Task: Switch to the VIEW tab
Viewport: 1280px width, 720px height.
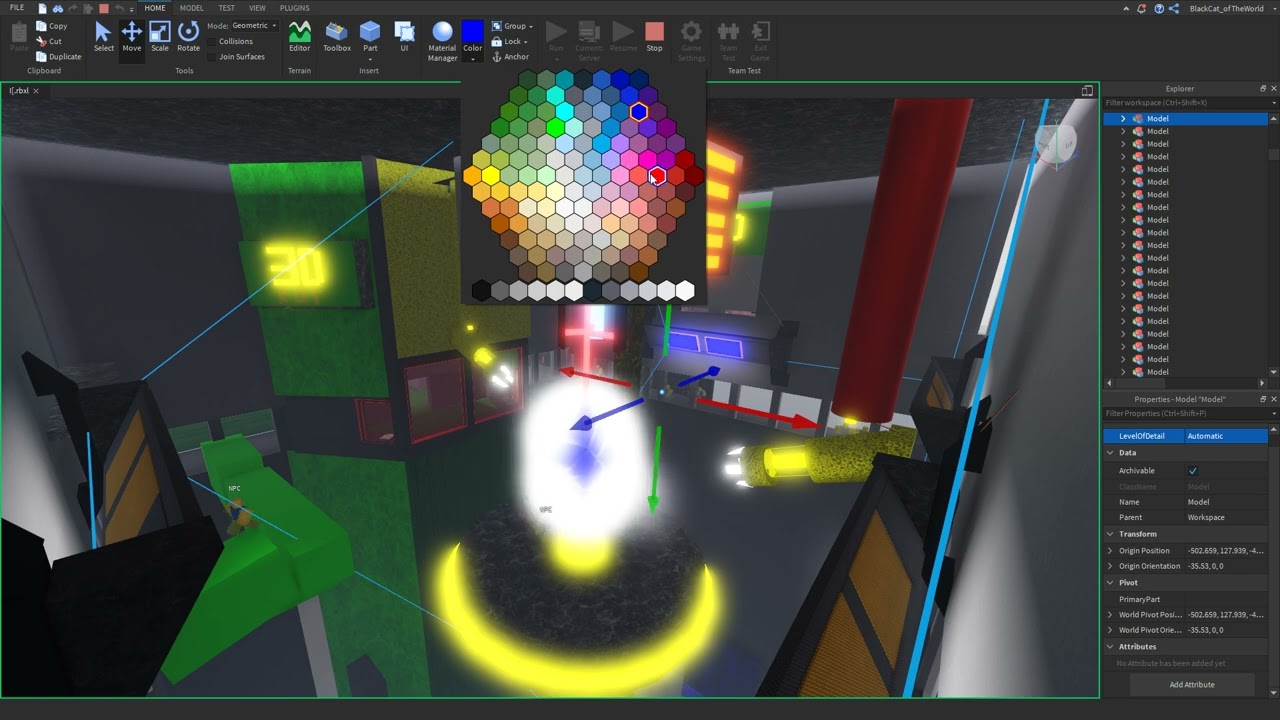Action: [257, 8]
